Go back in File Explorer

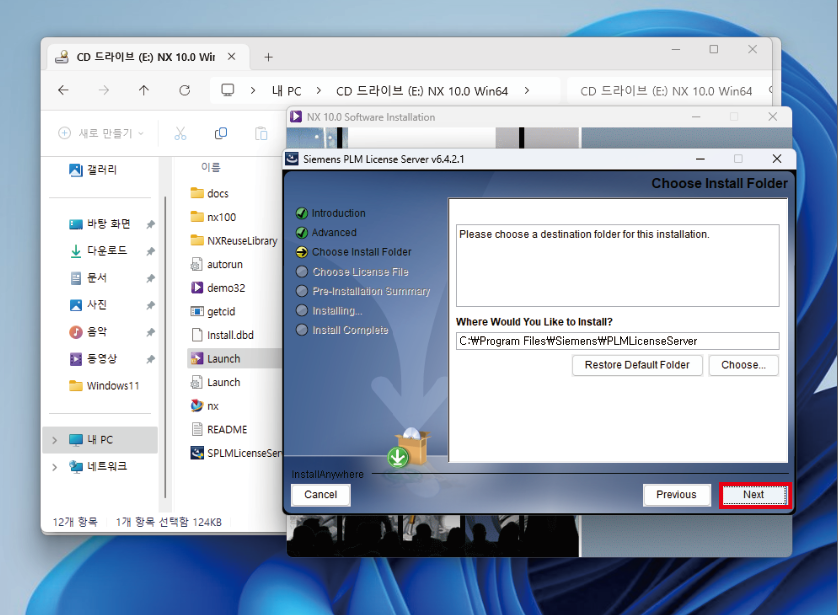tap(64, 90)
